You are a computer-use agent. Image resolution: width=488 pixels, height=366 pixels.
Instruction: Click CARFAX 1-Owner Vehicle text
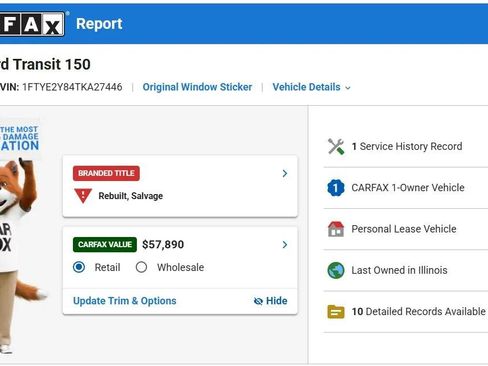coord(408,188)
